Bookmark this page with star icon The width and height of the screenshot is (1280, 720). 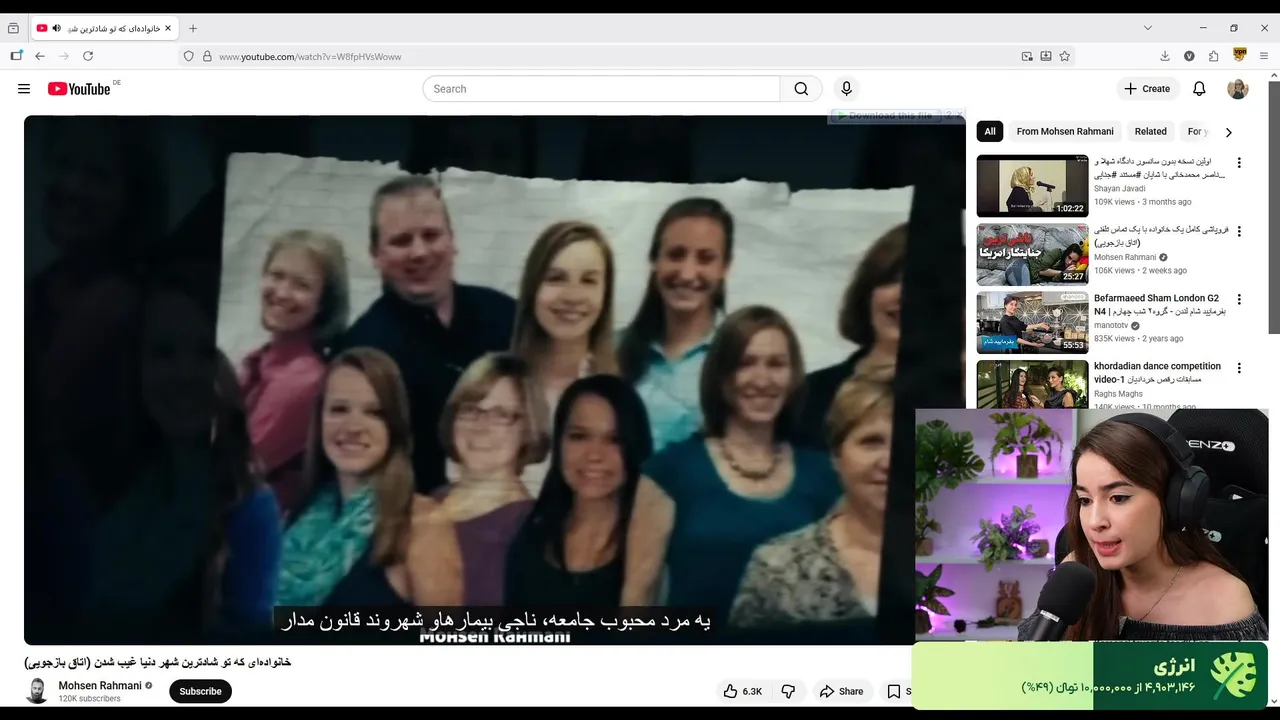pos(1065,56)
